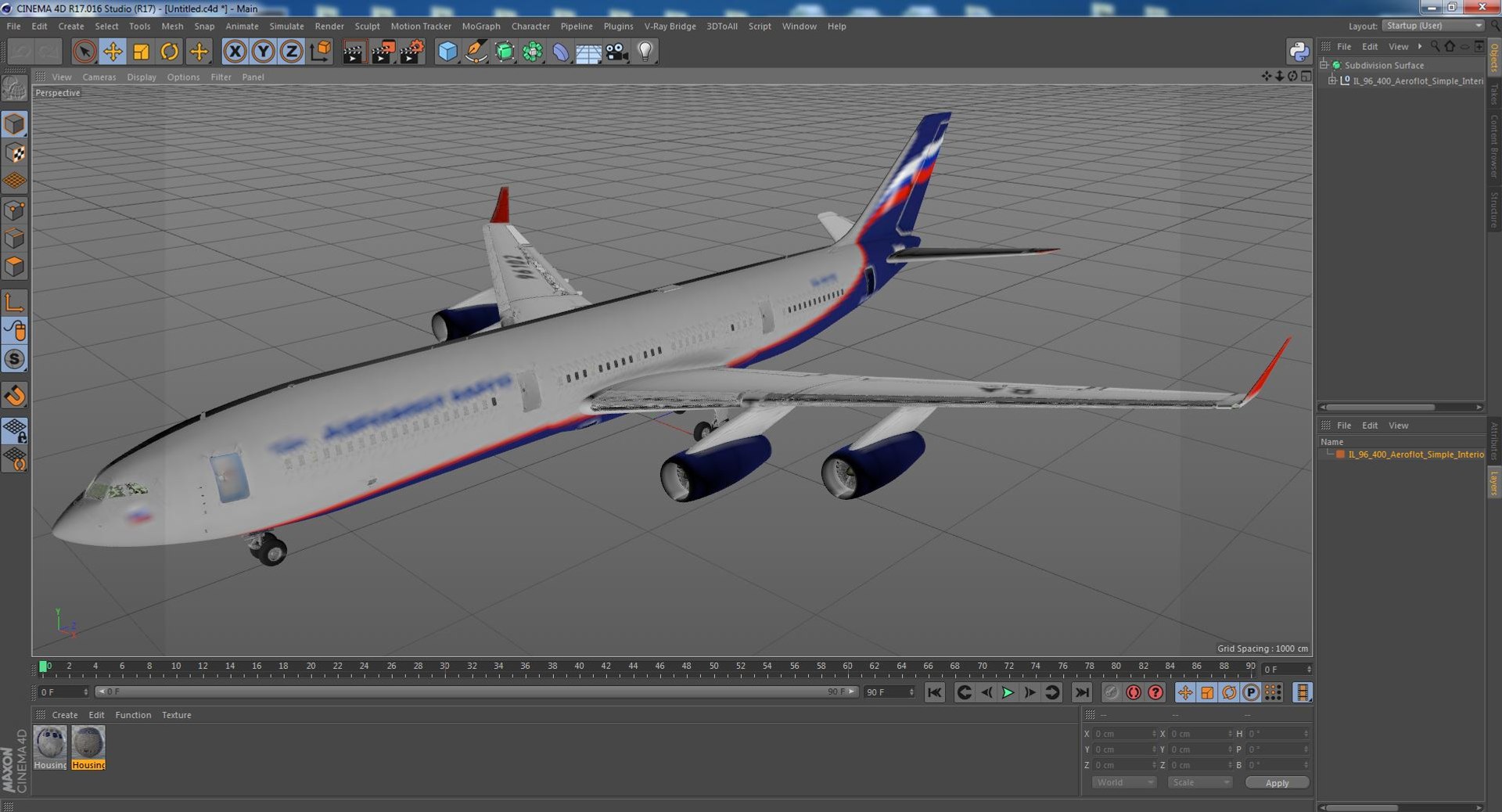Click the frame range preview slider
The width and height of the screenshot is (1502, 812).
476,692
